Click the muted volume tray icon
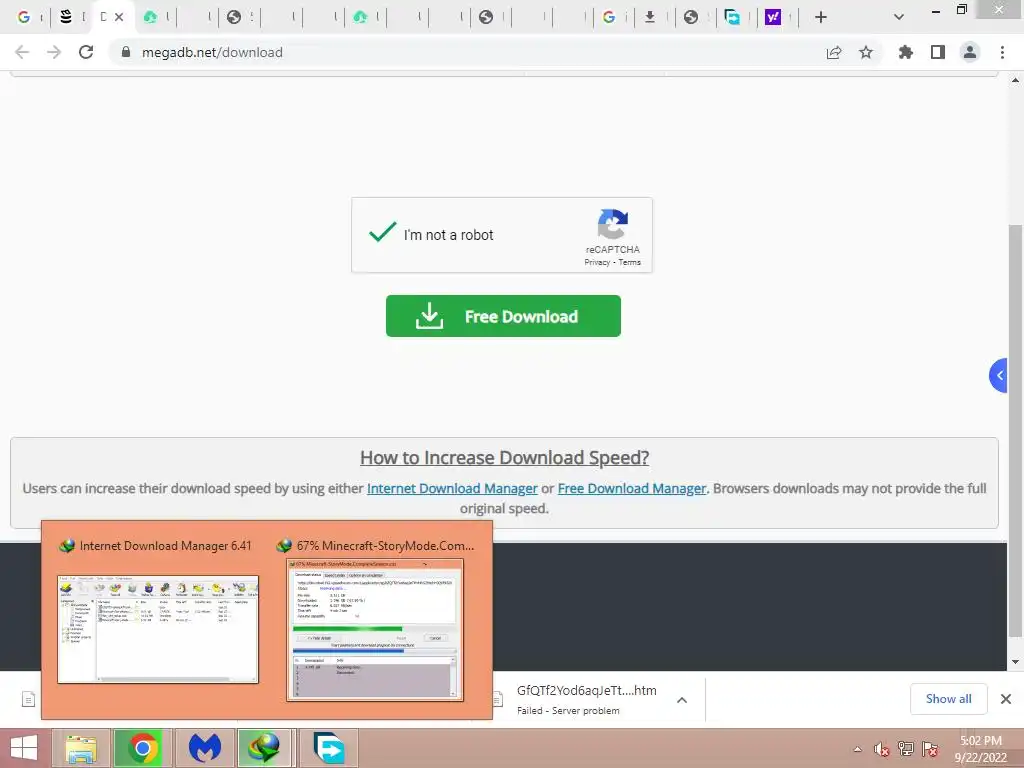 [x=881, y=749]
